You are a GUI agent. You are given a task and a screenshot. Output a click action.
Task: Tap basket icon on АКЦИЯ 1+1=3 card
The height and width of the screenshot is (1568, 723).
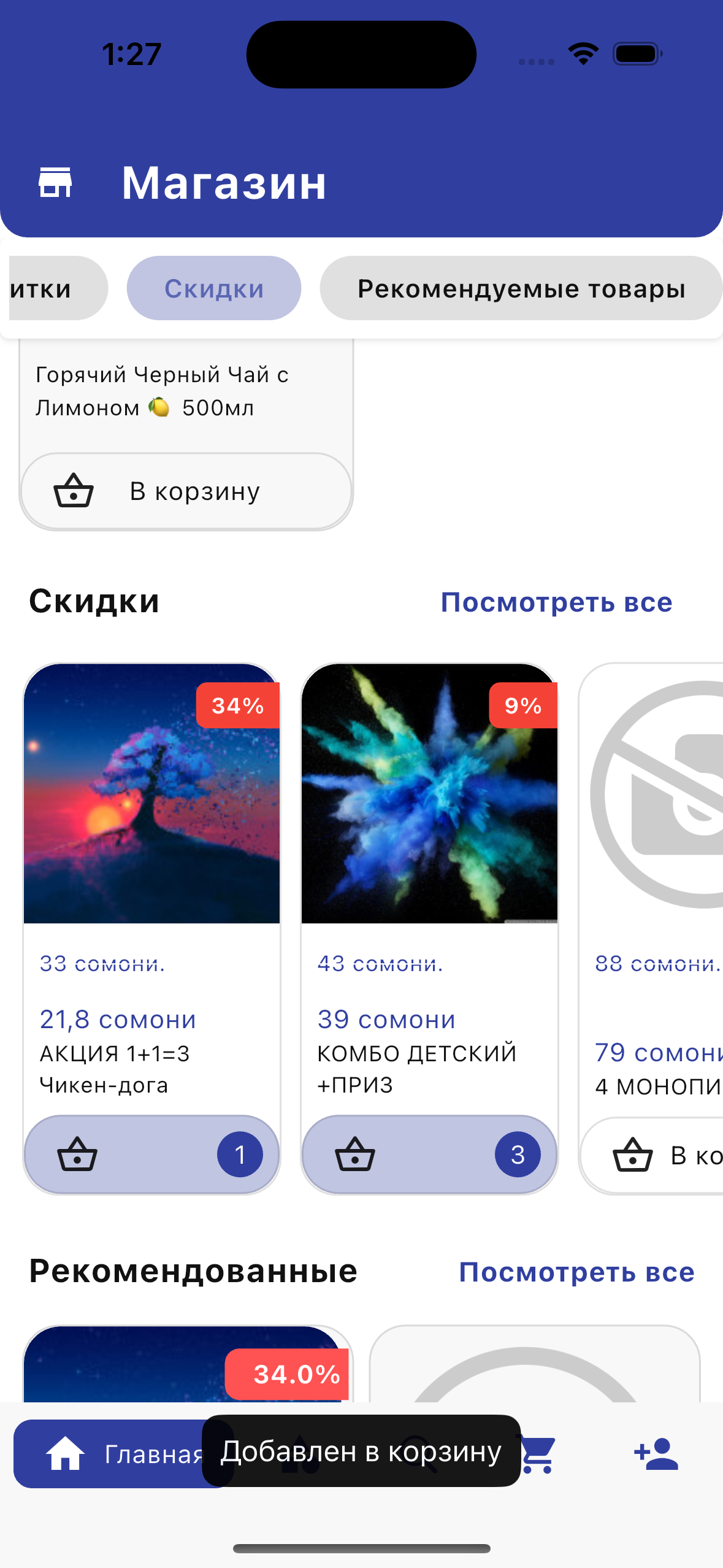point(77,1155)
